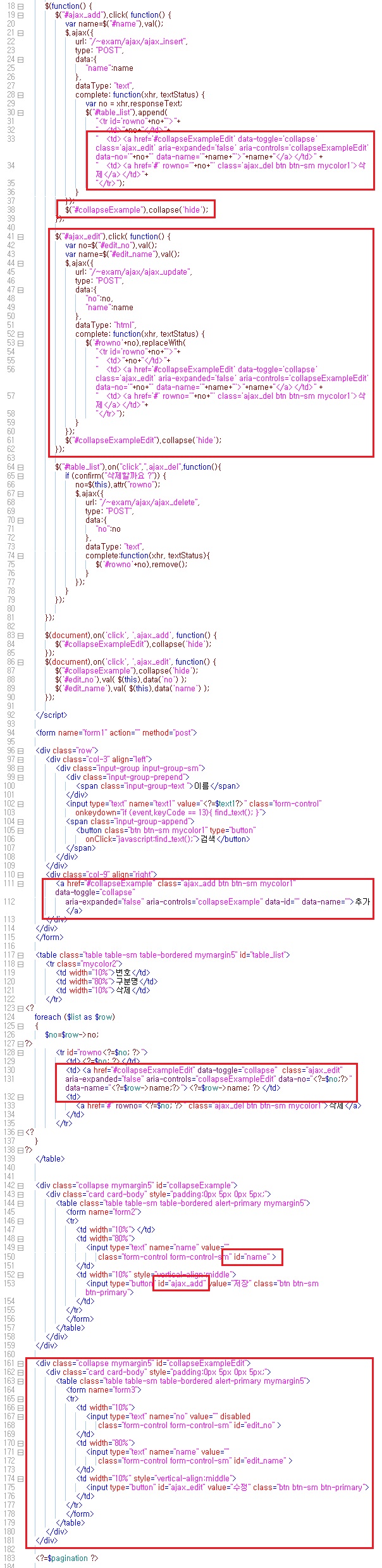The height and width of the screenshot is (1568, 382).
Task: Click the form name="form1" line
Action: 116,733
